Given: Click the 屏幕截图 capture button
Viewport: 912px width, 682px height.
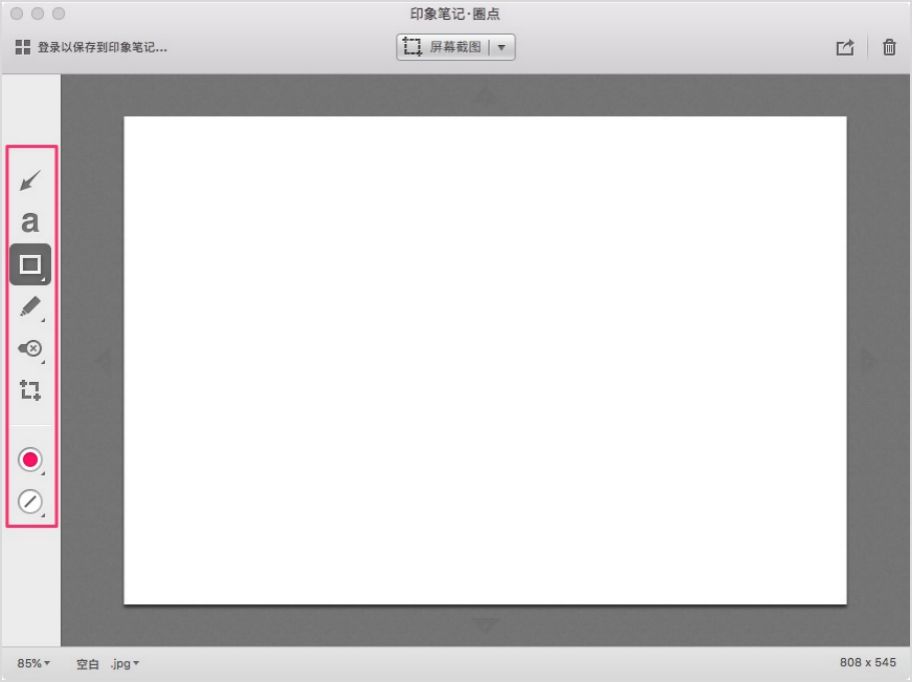Looking at the screenshot, I should pyautogui.click(x=443, y=47).
